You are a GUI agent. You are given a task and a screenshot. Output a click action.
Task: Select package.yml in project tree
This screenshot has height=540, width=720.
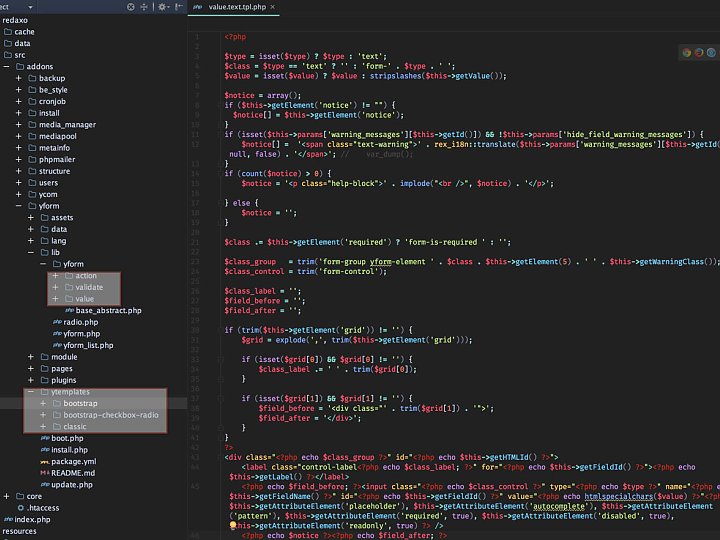click(73, 461)
